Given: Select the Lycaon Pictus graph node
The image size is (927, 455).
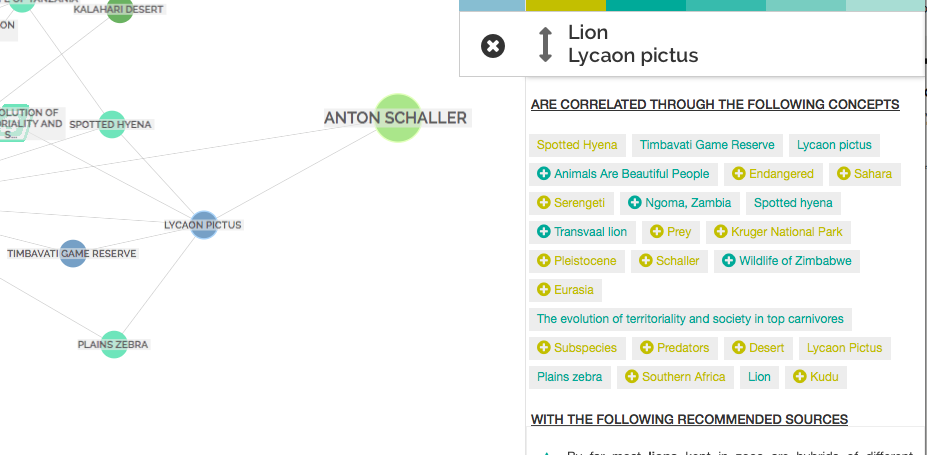Looking at the screenshot, I should point(203,225).
